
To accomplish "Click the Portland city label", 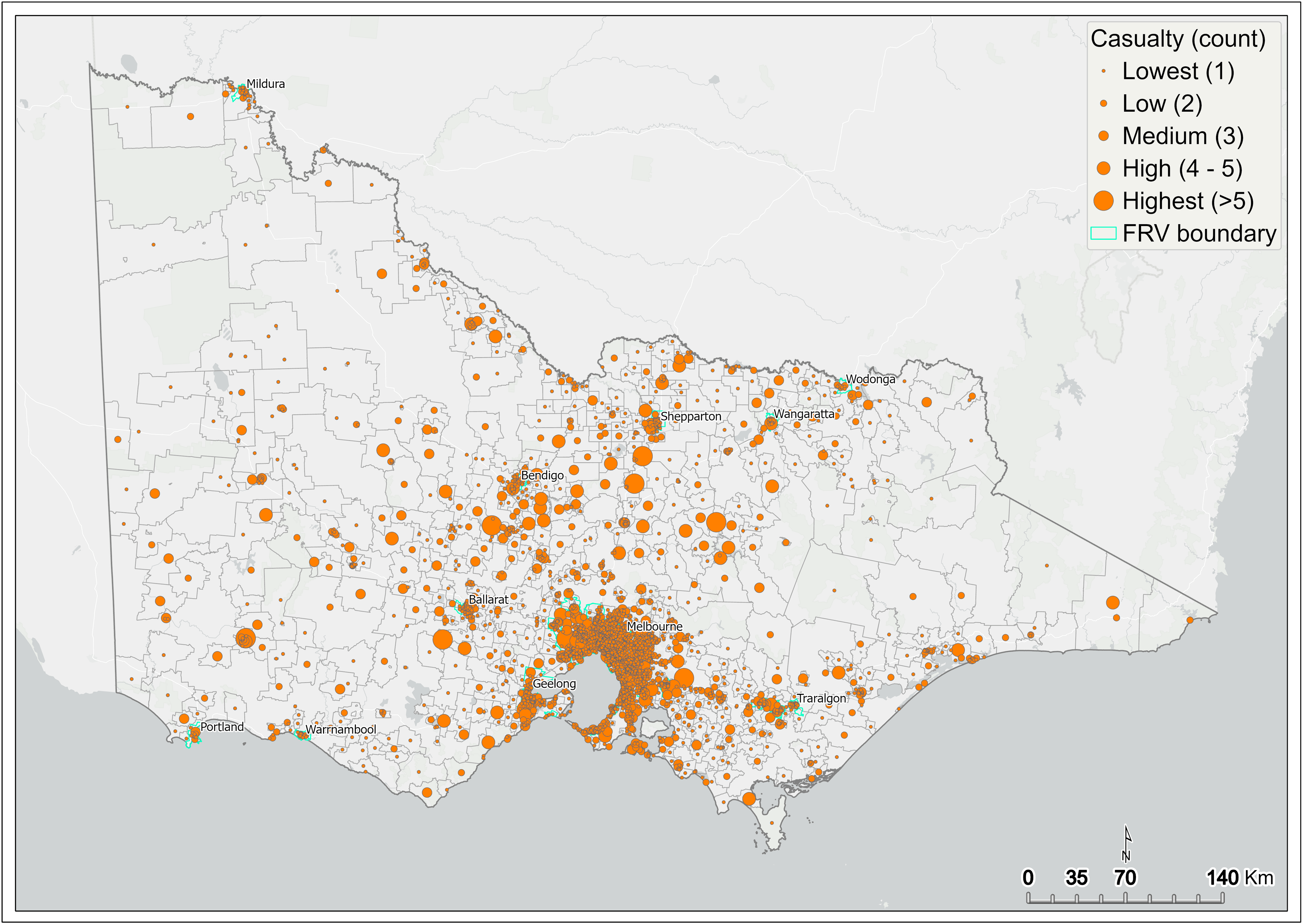I will coord(222,726).
